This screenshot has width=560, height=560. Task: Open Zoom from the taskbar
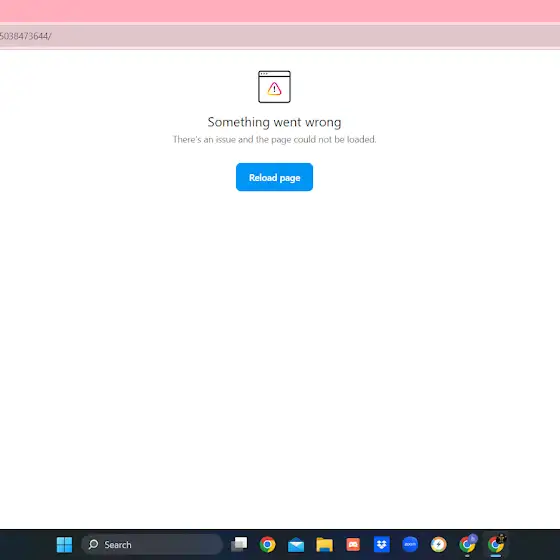tap(410, 545)
